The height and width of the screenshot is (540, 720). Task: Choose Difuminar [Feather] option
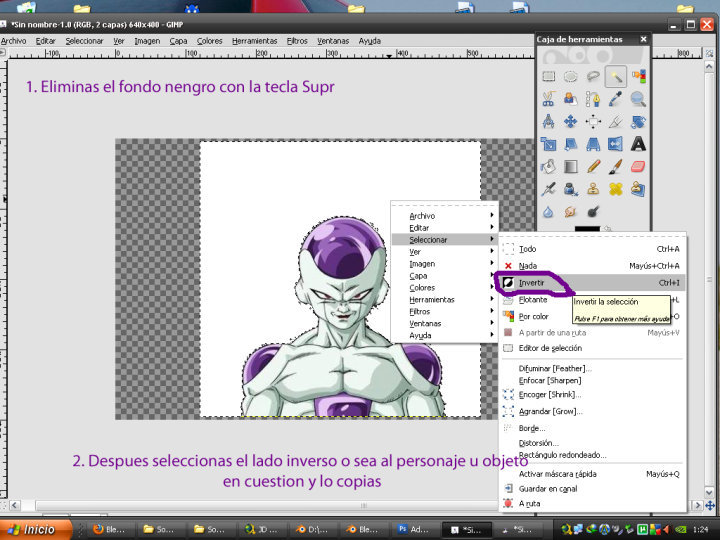592,368
